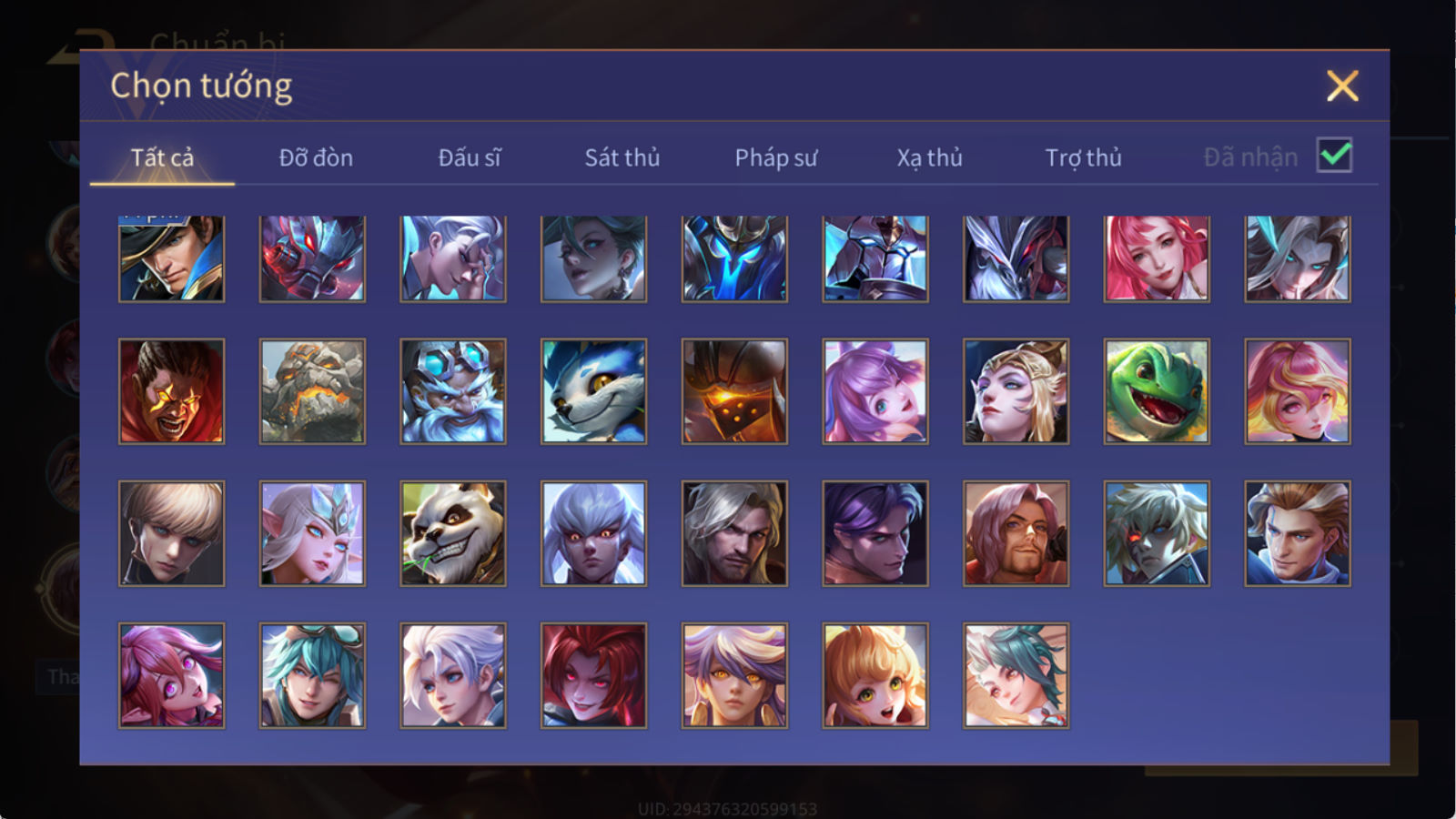1456x819 pixels.
Task: Choose the red-haired demon woman hero
Action: click(593, 675)
